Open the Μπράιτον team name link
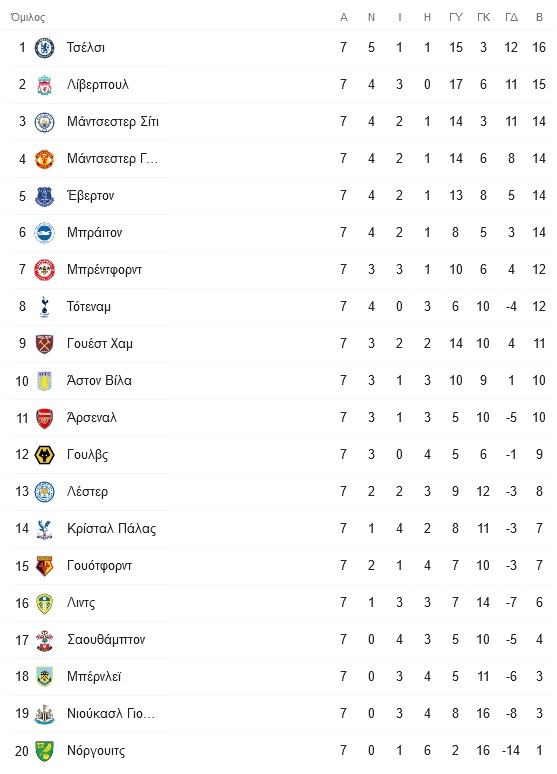The height and width of the screenshot is (774, 557). 94,232
